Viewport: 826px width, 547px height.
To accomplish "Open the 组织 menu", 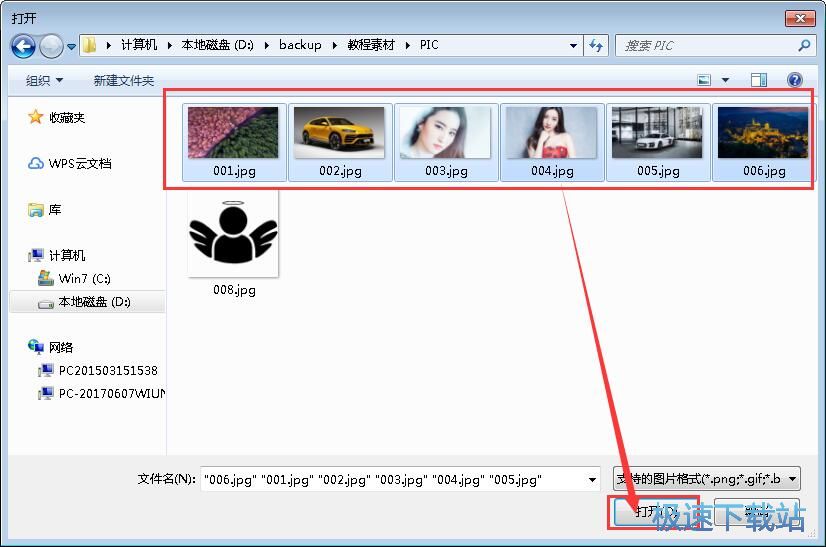I will [44, 81].
